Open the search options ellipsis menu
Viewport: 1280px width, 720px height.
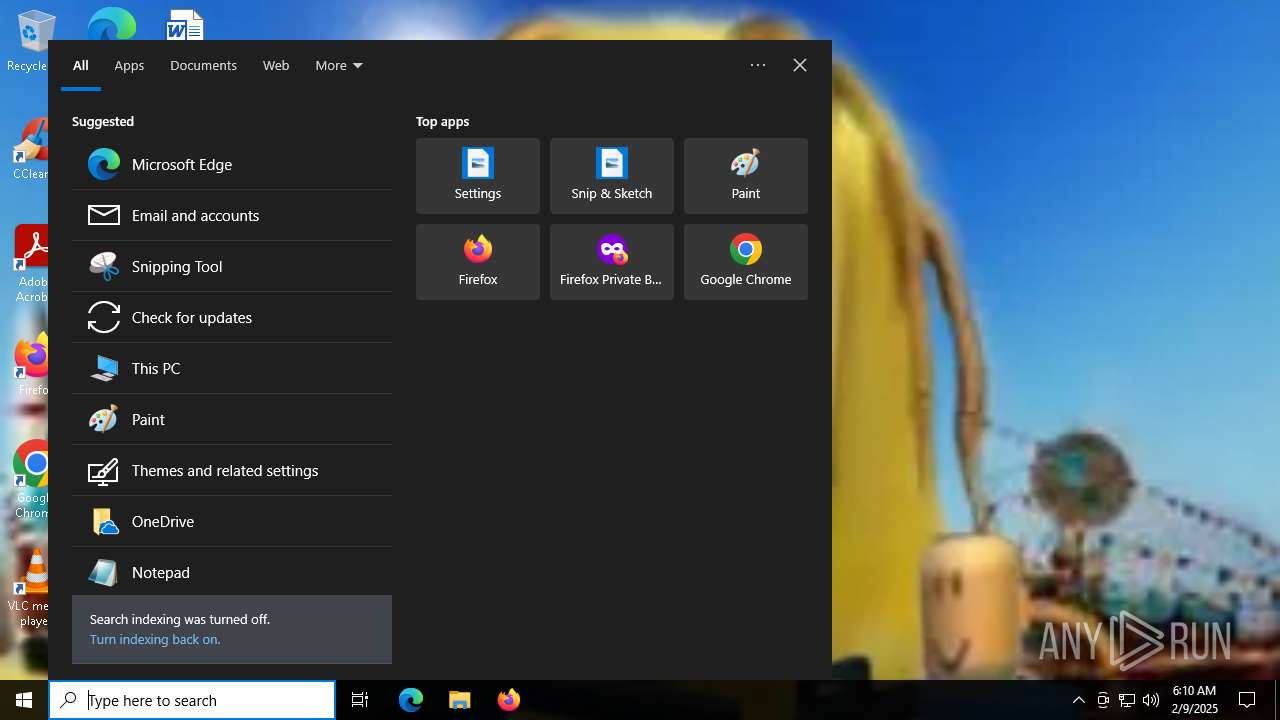pyautogui.click(x=758, y=65)
